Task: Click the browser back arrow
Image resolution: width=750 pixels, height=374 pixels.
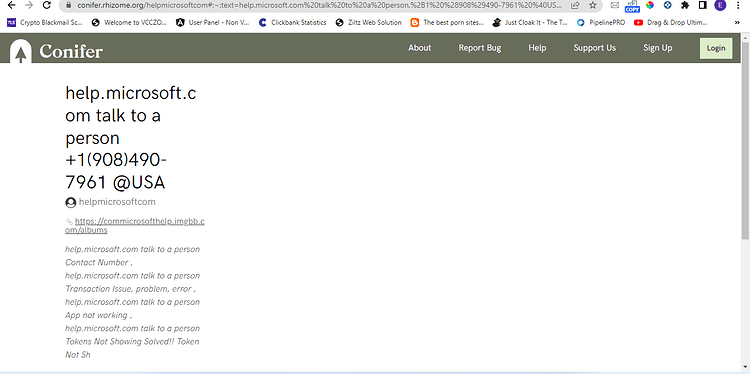Action: point(12,5)
